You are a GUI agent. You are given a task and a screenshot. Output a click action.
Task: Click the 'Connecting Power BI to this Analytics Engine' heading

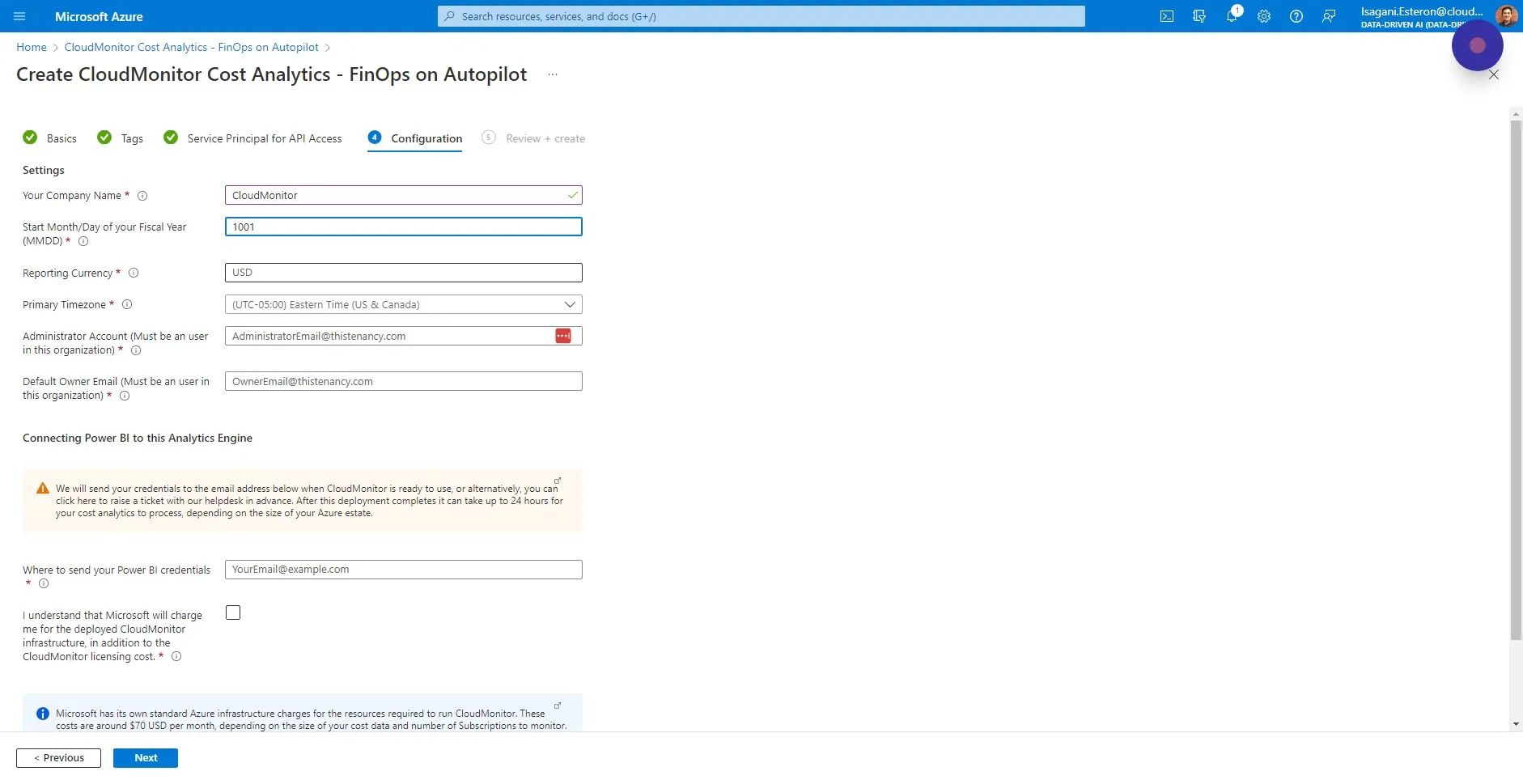pyautogui.click(x=138, y=438)
